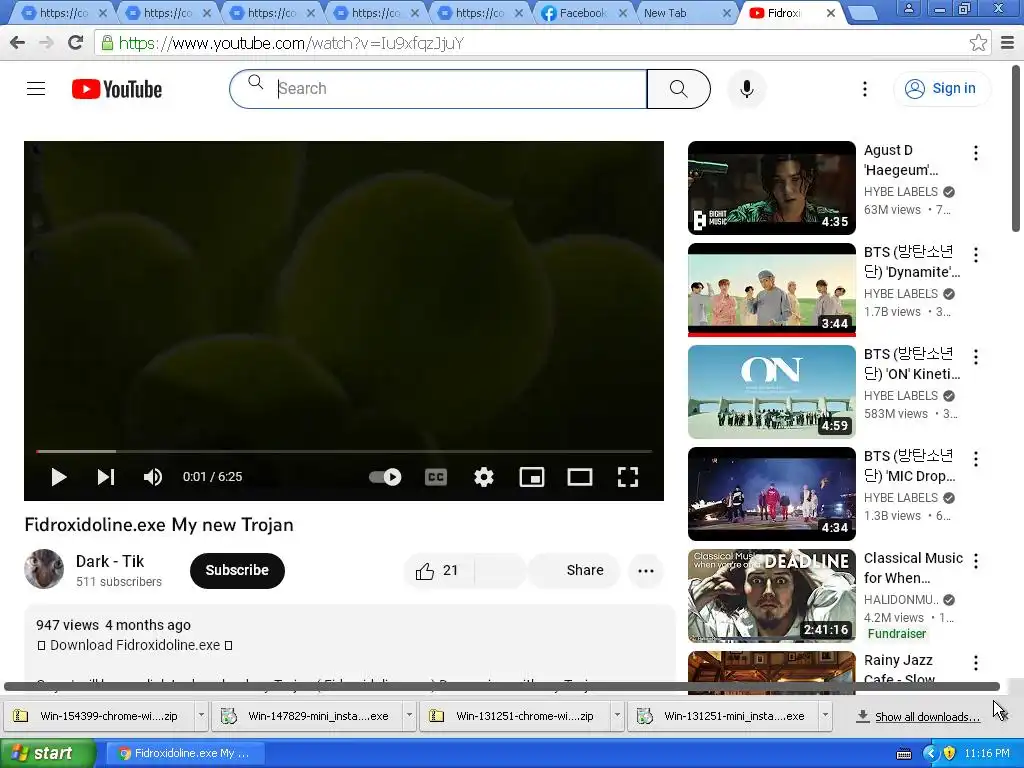Subscribe to Dark - Tik channel
Screen dimensions: 1024x768
(237, 570)
